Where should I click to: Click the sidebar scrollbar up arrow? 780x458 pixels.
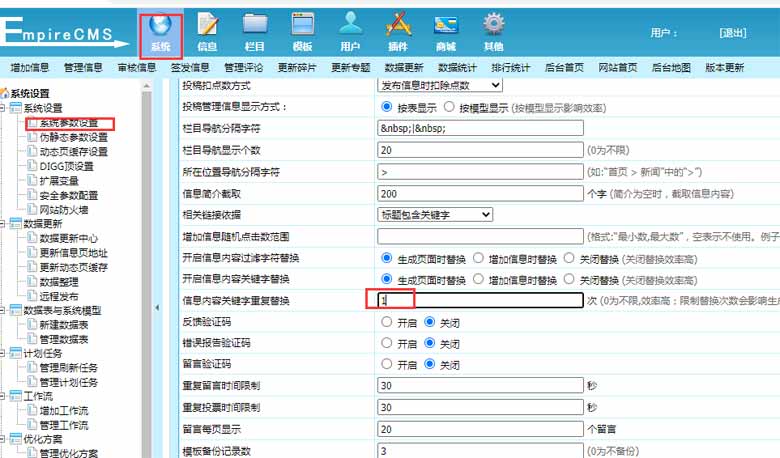click(x=146, y=86)
